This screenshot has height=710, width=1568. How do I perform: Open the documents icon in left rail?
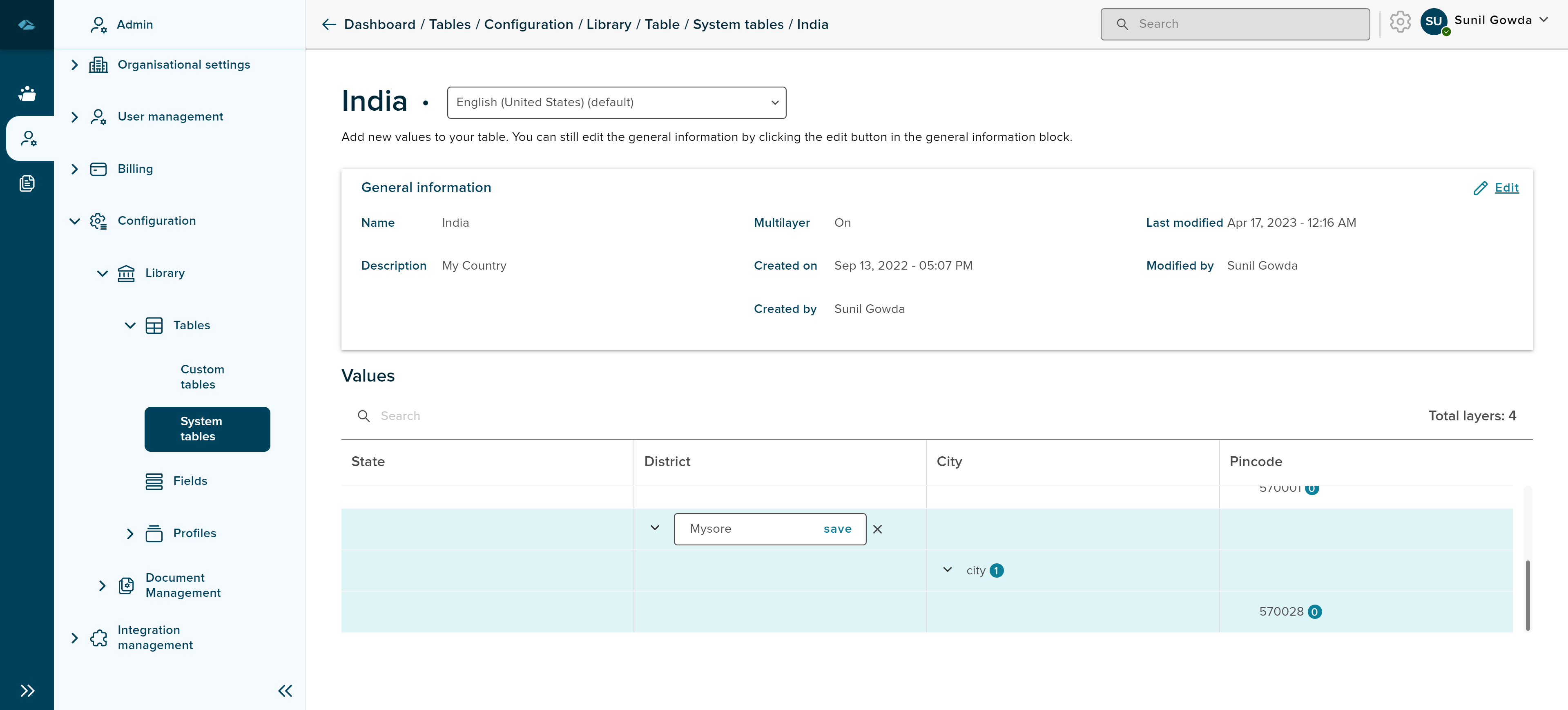tap(27, 183)
